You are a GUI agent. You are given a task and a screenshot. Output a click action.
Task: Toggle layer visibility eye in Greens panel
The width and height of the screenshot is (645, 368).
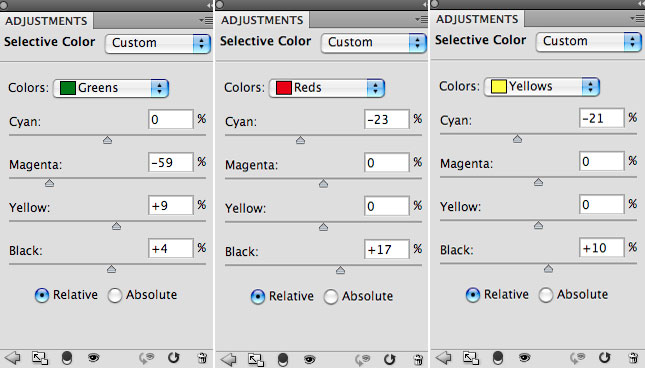tap(93, 358)
